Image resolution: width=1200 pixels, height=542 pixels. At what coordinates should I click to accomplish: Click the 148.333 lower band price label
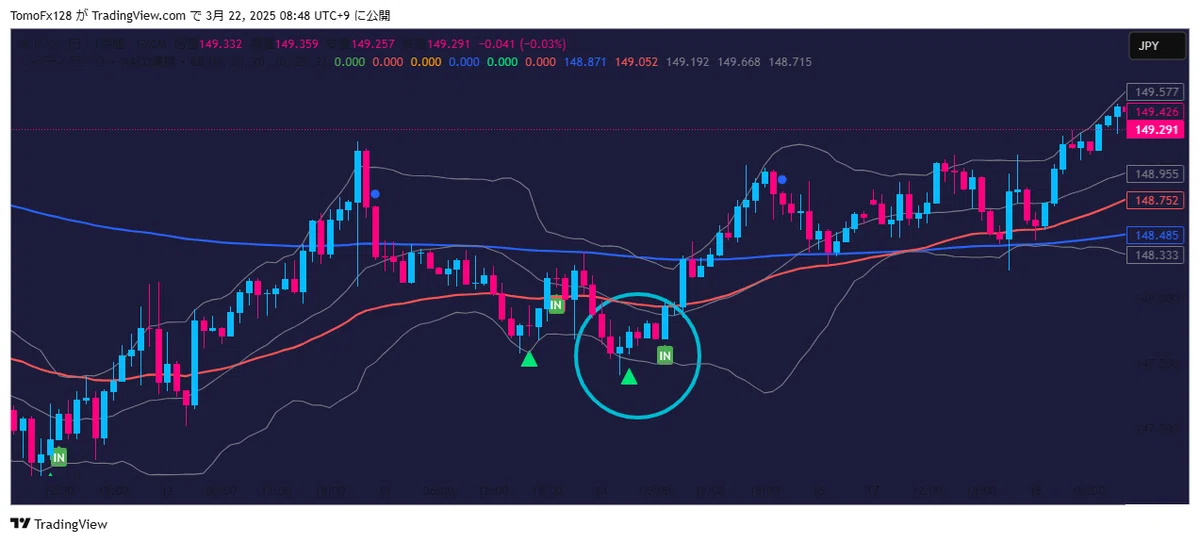tap(1156, 255)
